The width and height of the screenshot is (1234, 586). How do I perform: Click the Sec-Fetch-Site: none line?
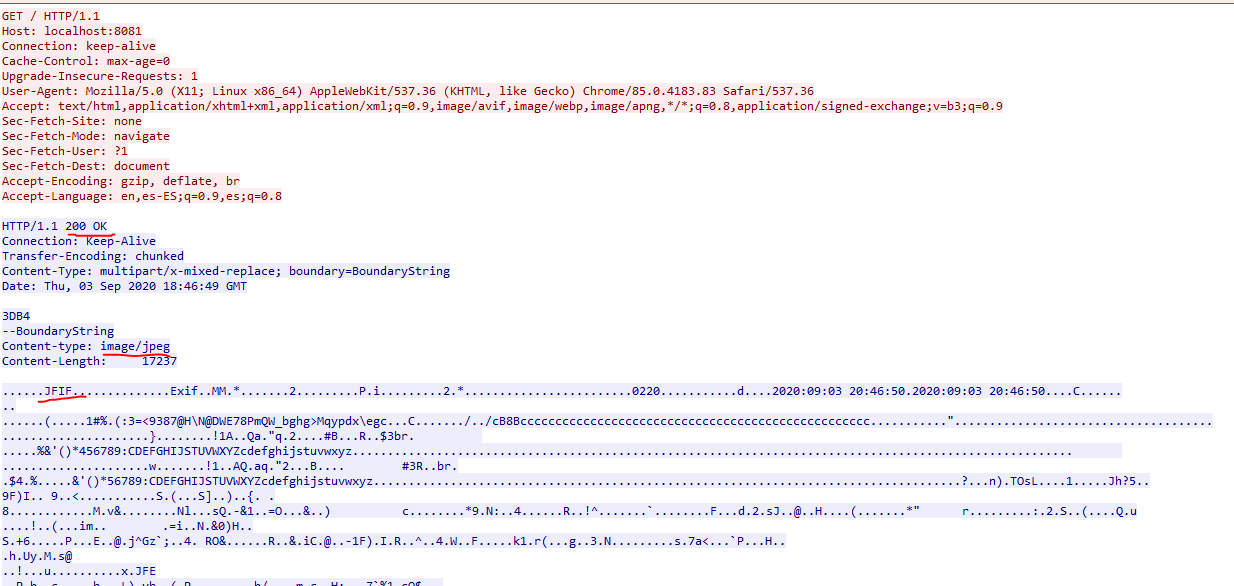(x=72, y=121)
